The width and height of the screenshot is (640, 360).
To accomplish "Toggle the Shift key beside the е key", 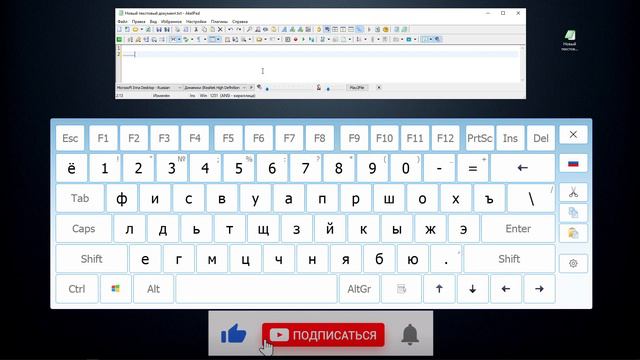I will (x=91, y=259).
